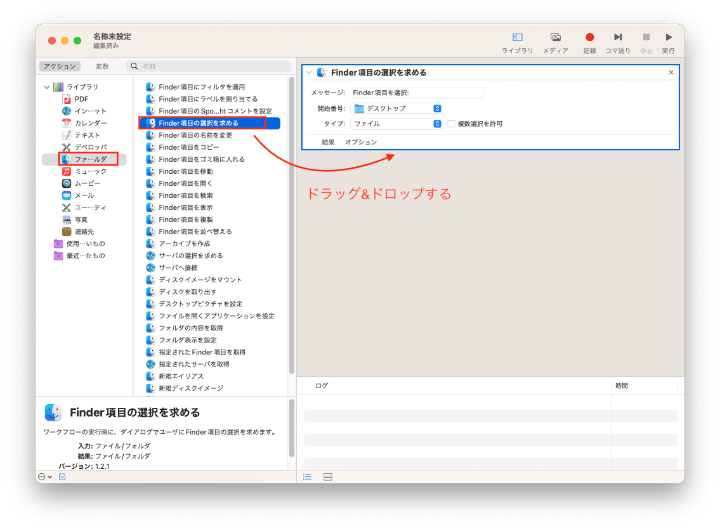The height and width of the screenshot is (530, 720).
Task: Select the 連絡先 category
Action: (x=78, y=231)
